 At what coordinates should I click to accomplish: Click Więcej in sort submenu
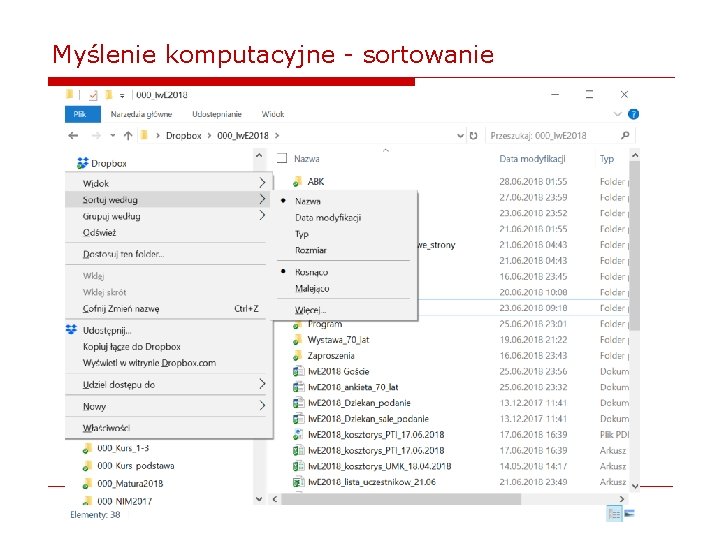[310, 310]
